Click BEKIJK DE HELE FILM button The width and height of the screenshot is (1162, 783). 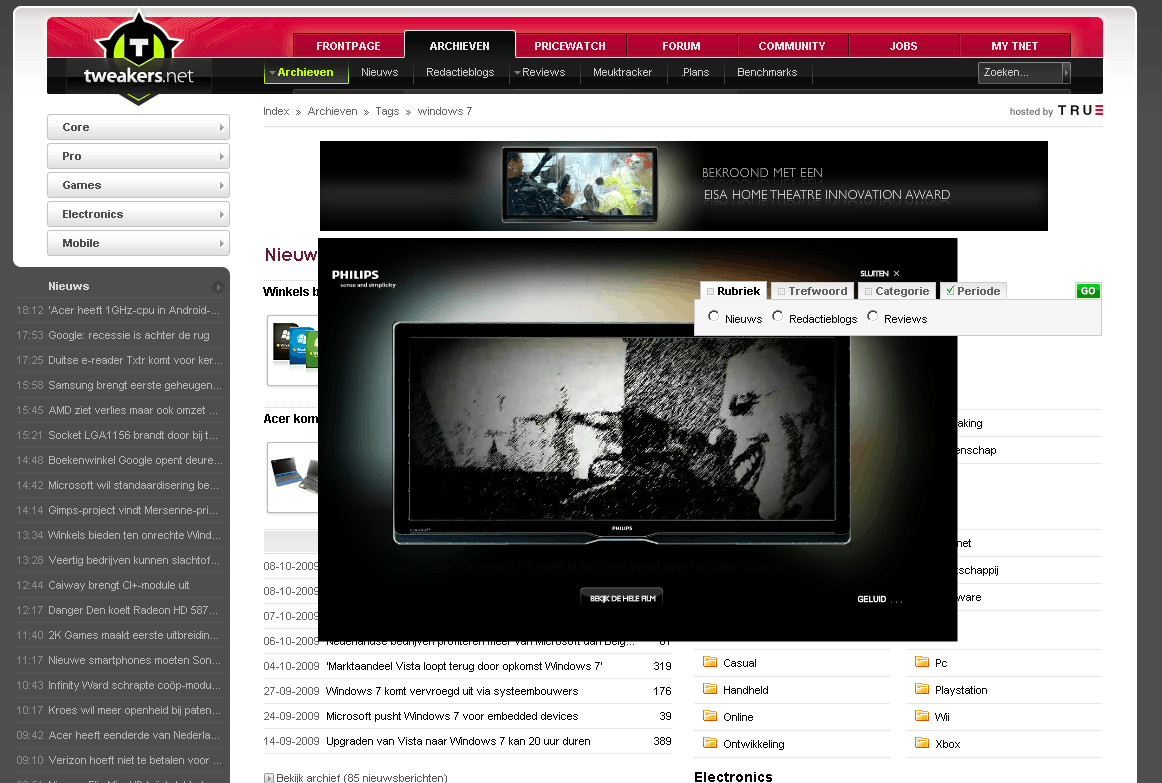[x=622, y=598]
